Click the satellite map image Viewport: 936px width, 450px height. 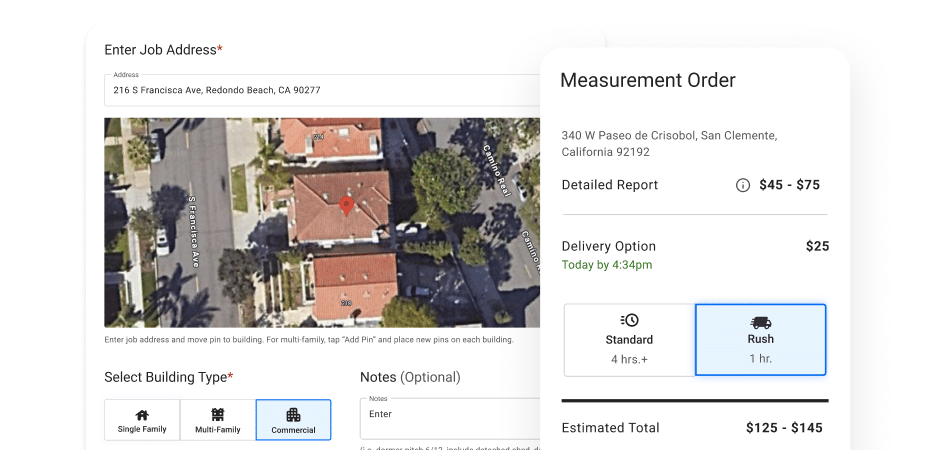click(322, 223)
